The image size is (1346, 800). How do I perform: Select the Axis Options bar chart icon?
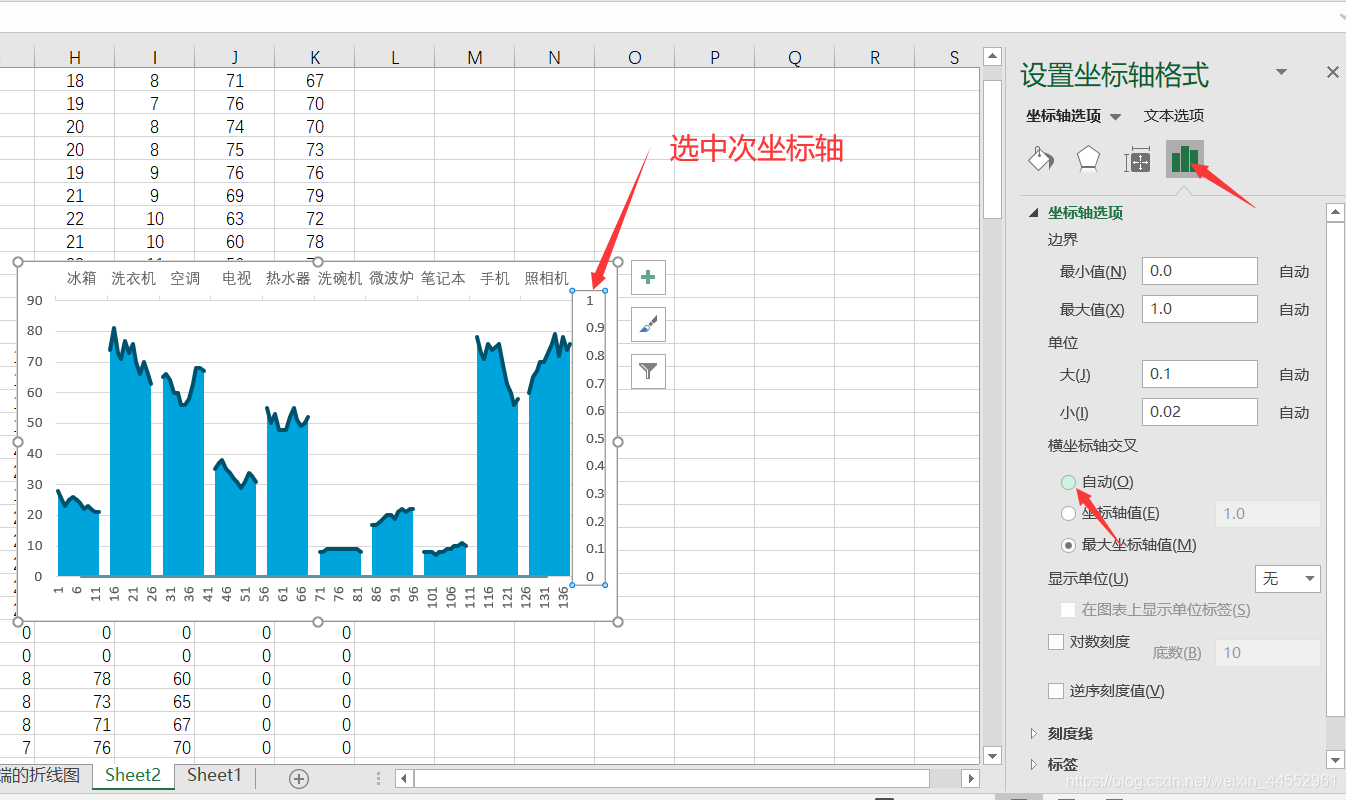[x=1185, y=159]
